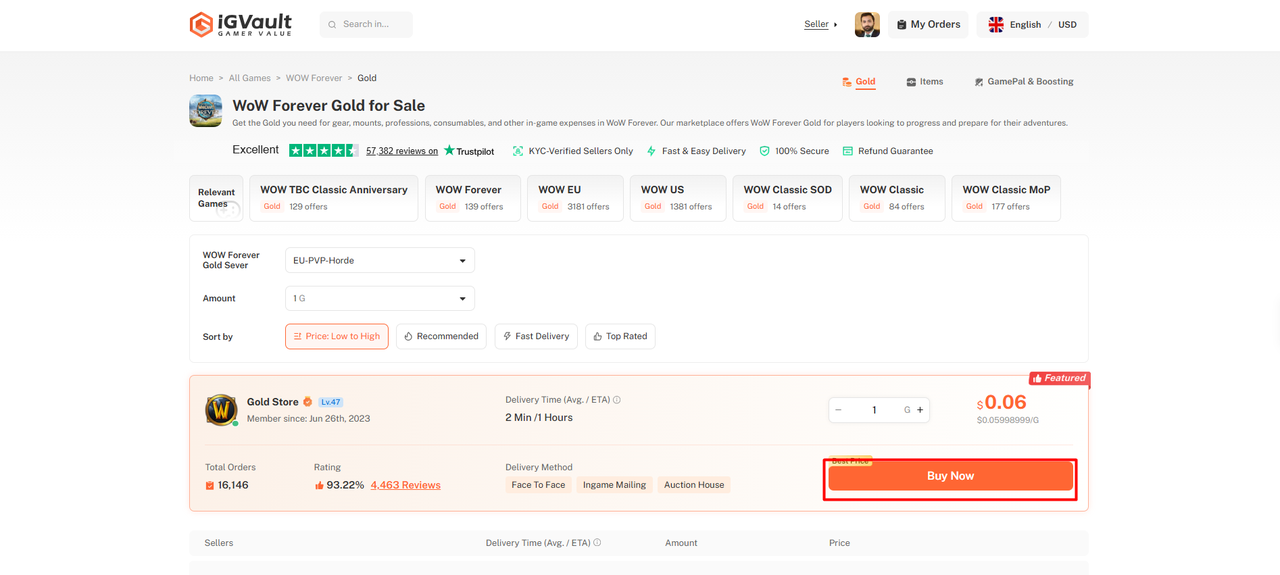Screen dimensions: 1280x575
Task: Open the English / USD language selector
Action: click(x=1032, y=24)
